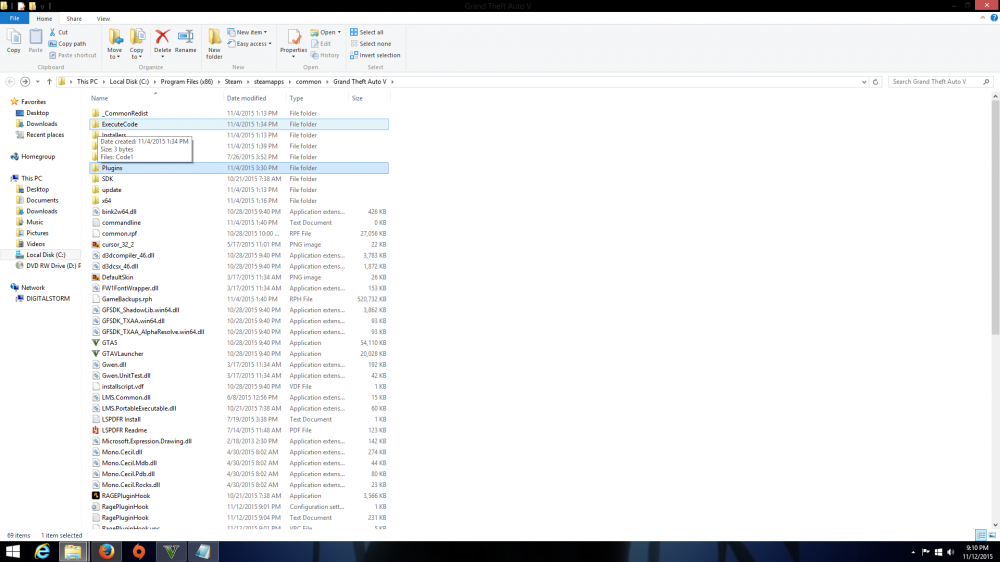Click the file list vertical scrollbar
1000x562 pixels.
click(x=995, y=217)
